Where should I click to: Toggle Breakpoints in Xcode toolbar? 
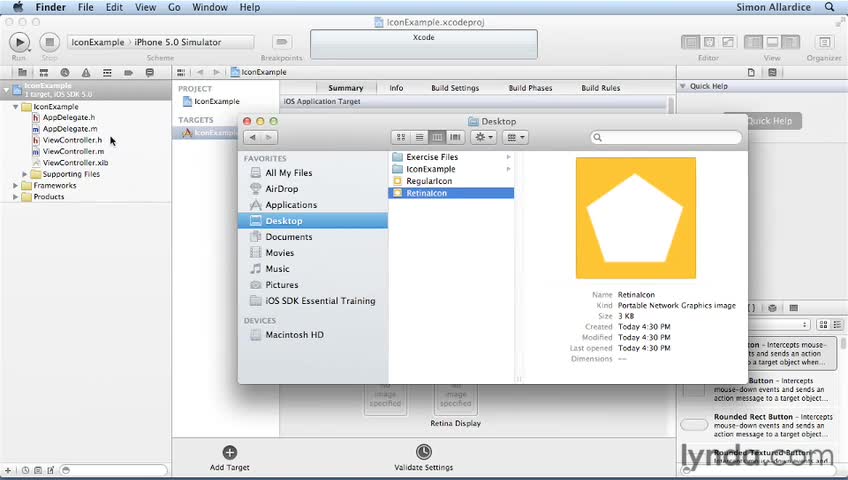(x=282, y=42)
